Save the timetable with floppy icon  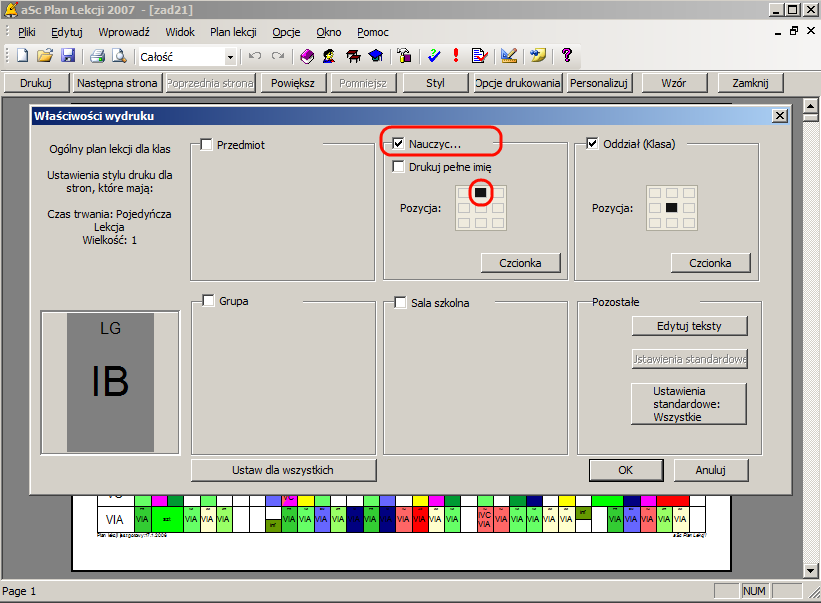pyautogui.click(x=68, y=55)
